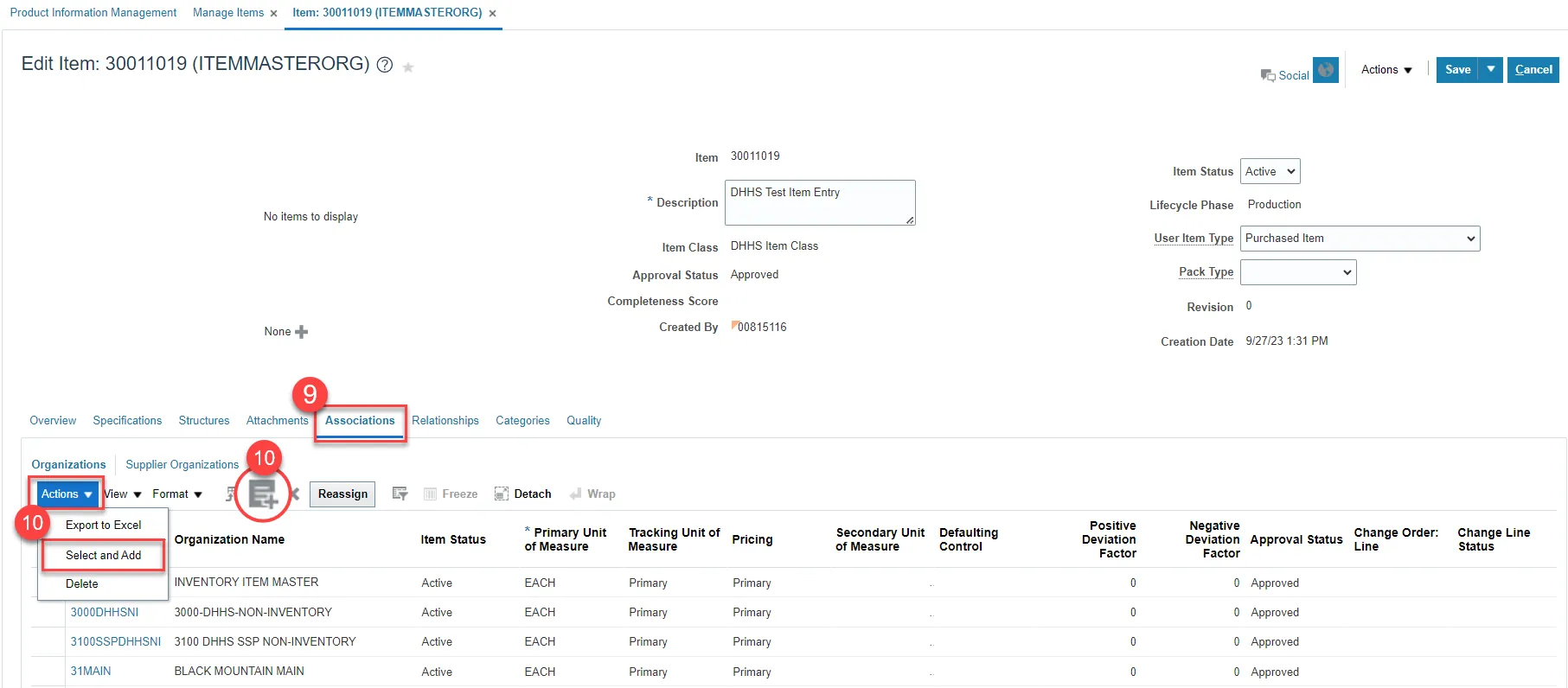The height and width of the screenshot is (688, 1568).
Task: Open the Save button dropdown arrow
Action: pos(1491,69)
